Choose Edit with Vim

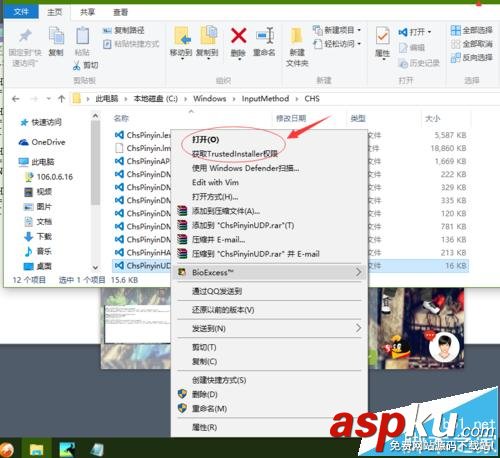pyautogui.click(x=215, y=182)
